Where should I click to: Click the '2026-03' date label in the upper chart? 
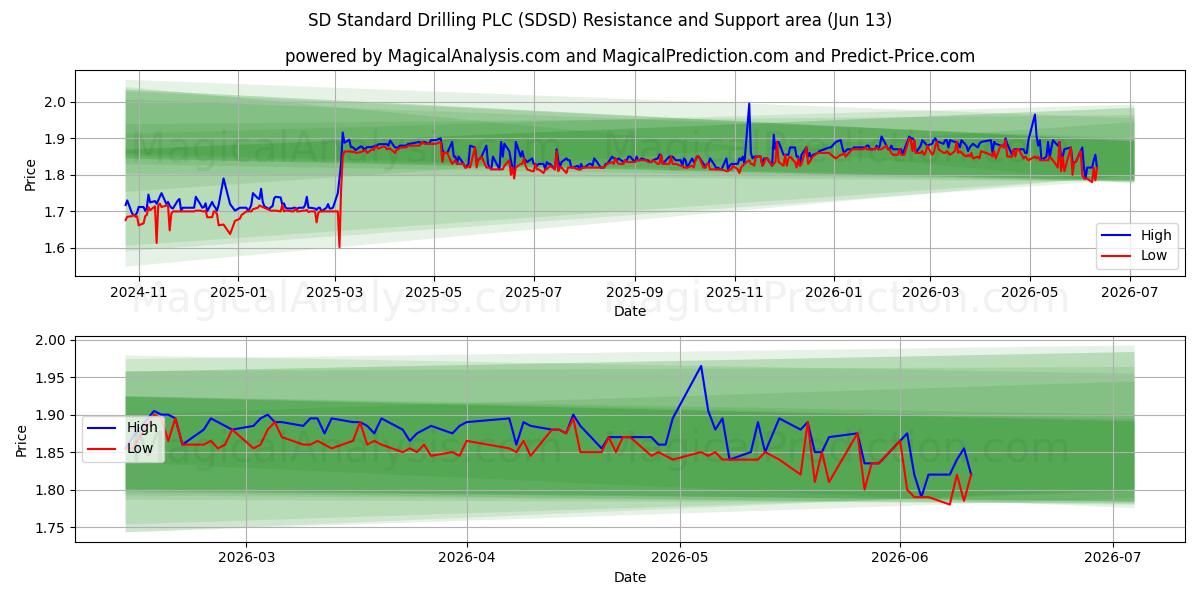(930, 292)
